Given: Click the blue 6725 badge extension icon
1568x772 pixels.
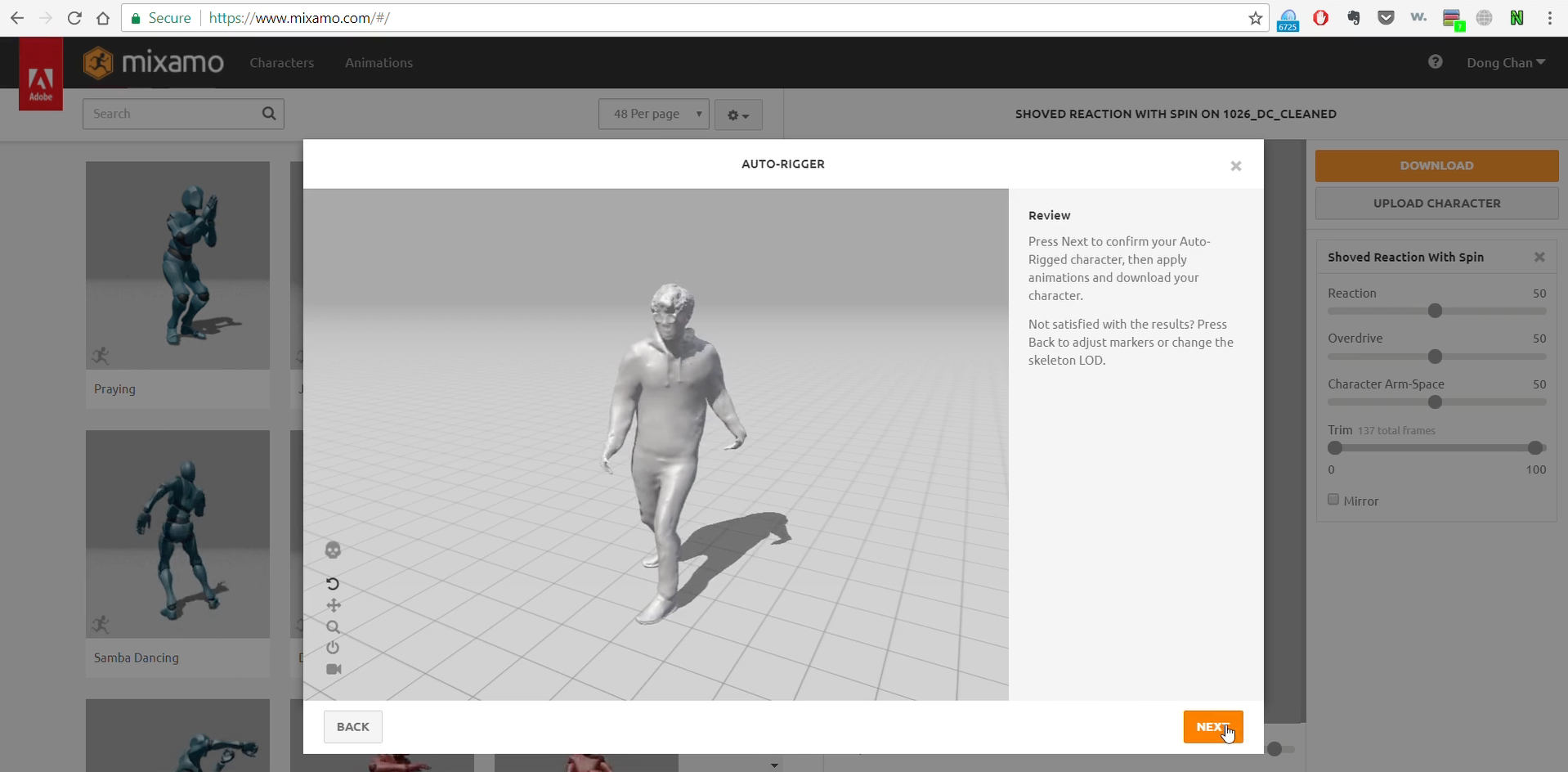Looking at the screenshot, I should coord(1288,20).
